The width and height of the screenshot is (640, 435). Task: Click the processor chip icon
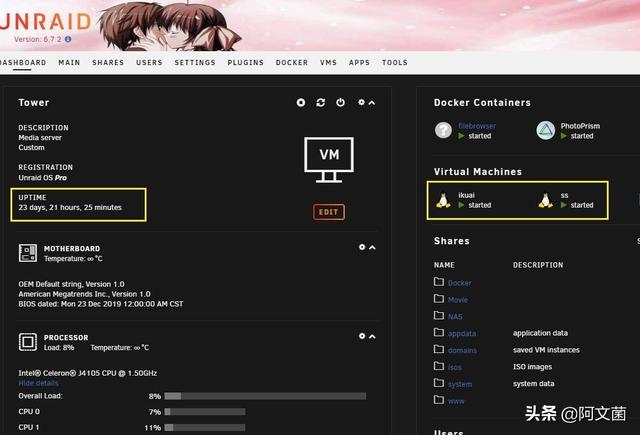28,342
